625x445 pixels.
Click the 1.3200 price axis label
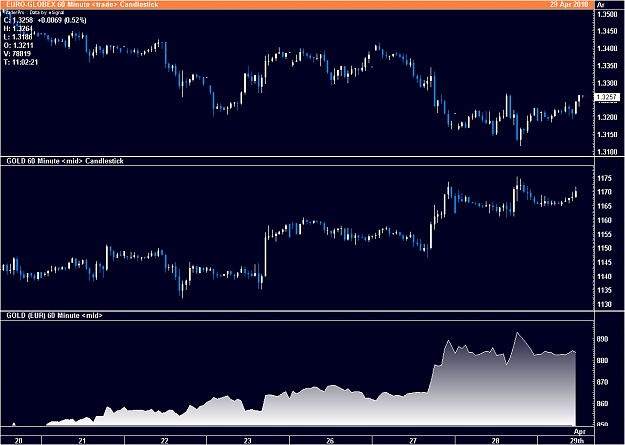pyautogui.click(x=607, y=118)
